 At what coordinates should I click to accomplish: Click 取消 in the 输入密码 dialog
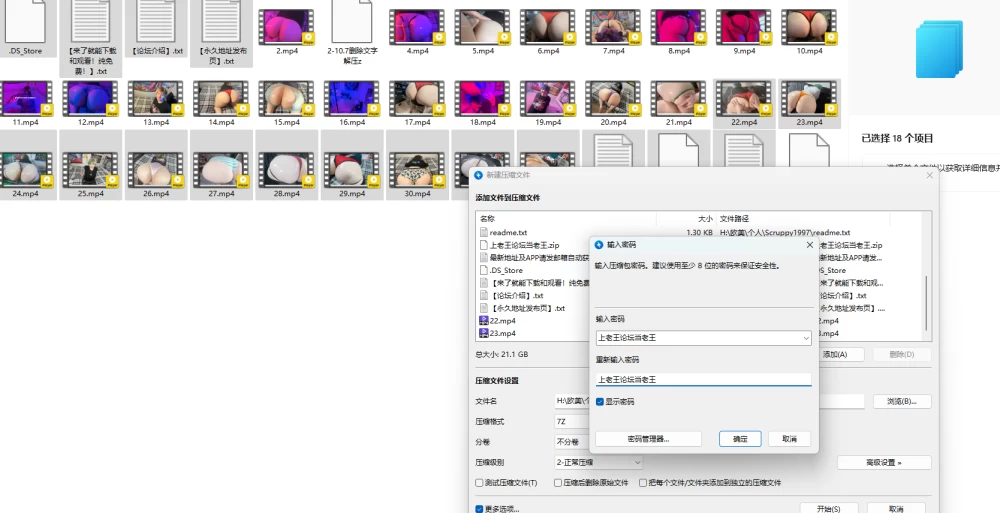(x=790, y=439)
